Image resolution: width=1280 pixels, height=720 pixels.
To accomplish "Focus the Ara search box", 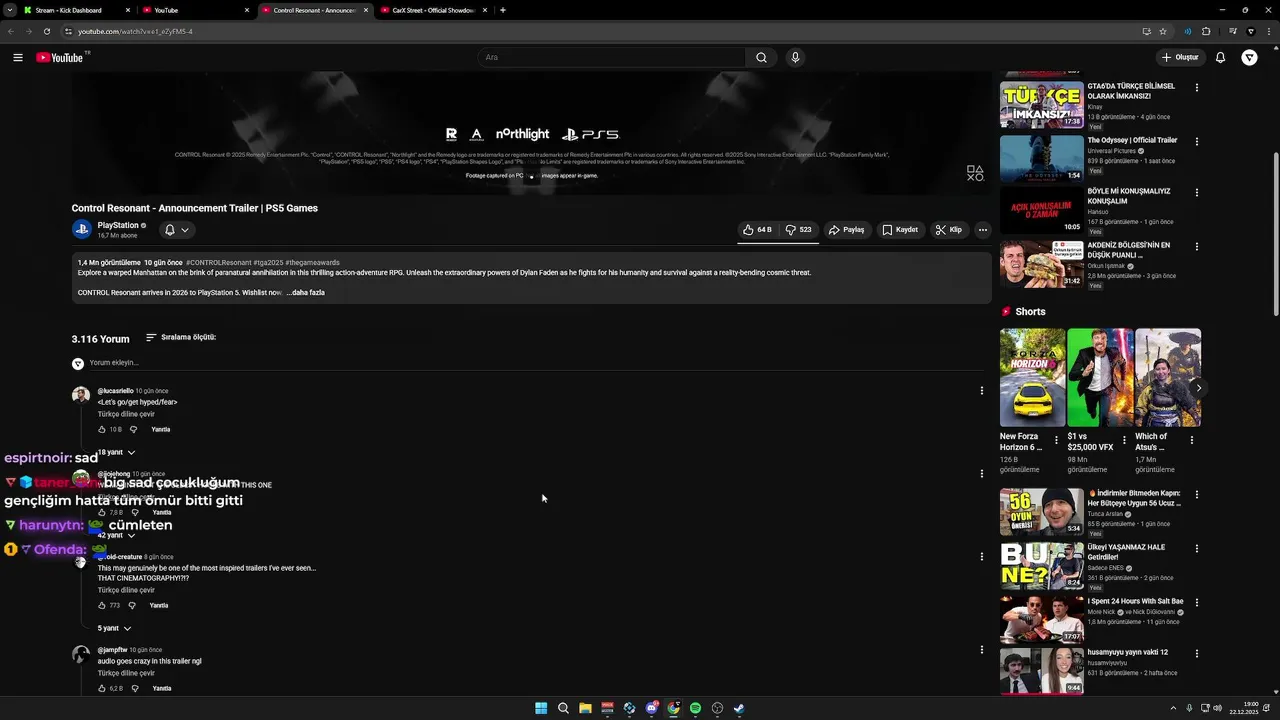I will [x=611, y=57].
